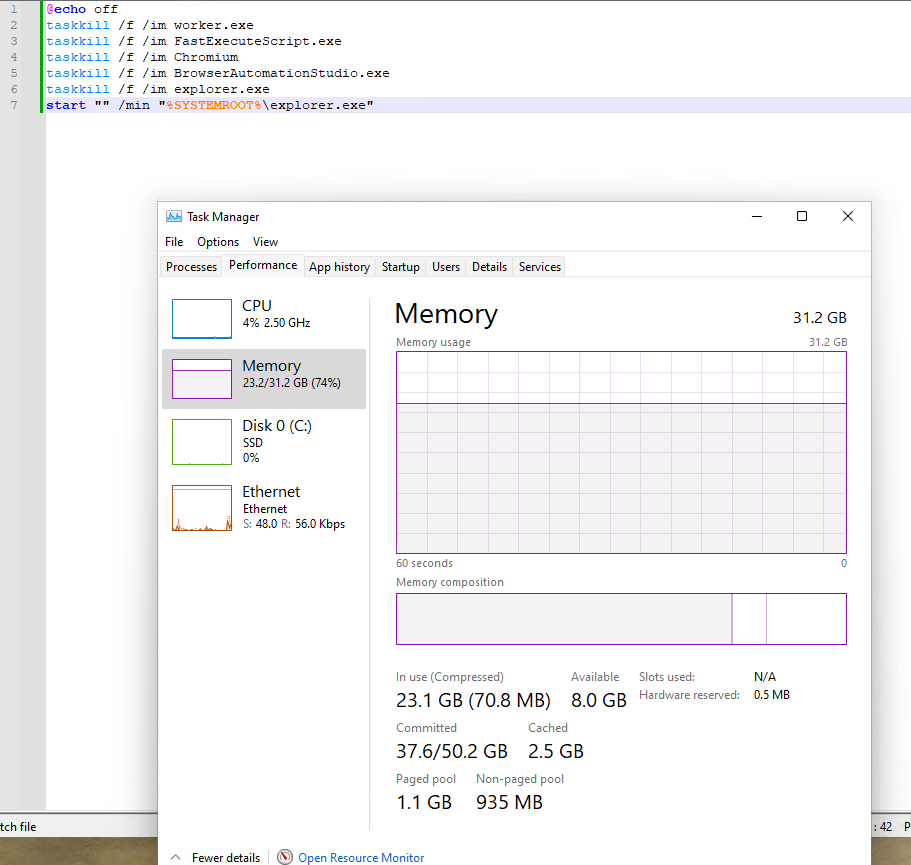911x865 pixels.
Task: Select the Memory graph thumbnail in sidebar
Action: point(202,379)
